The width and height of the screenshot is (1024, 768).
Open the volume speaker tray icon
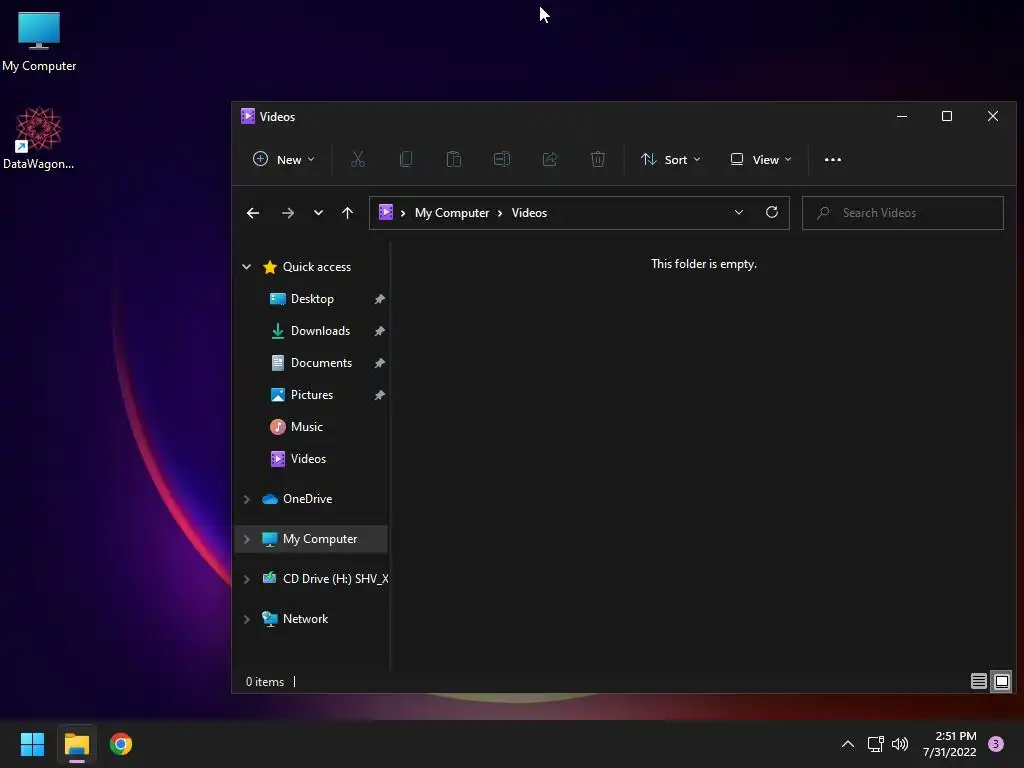click(900, 744)
